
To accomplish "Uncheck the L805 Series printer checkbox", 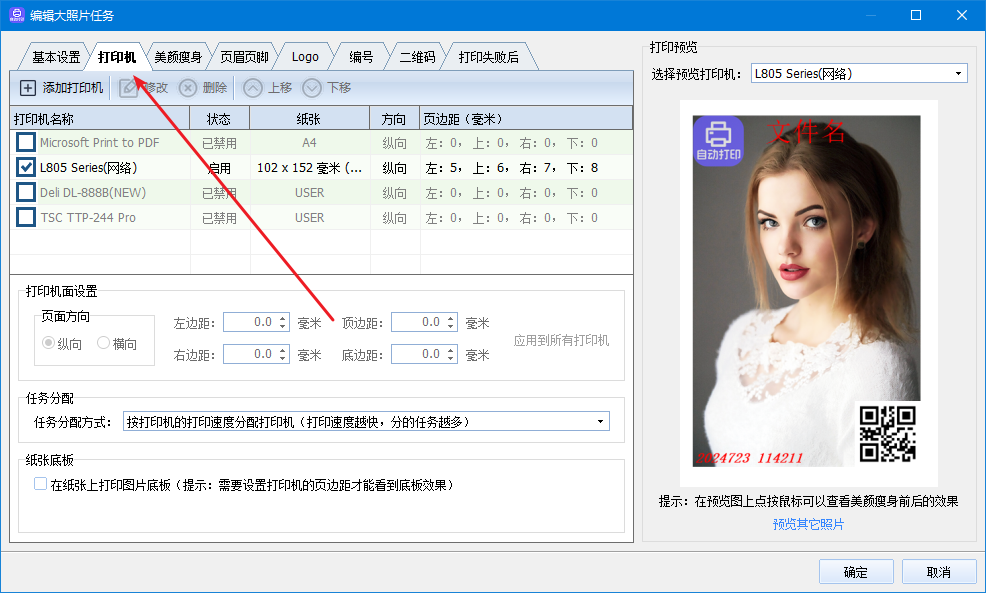I will point(26,168).
